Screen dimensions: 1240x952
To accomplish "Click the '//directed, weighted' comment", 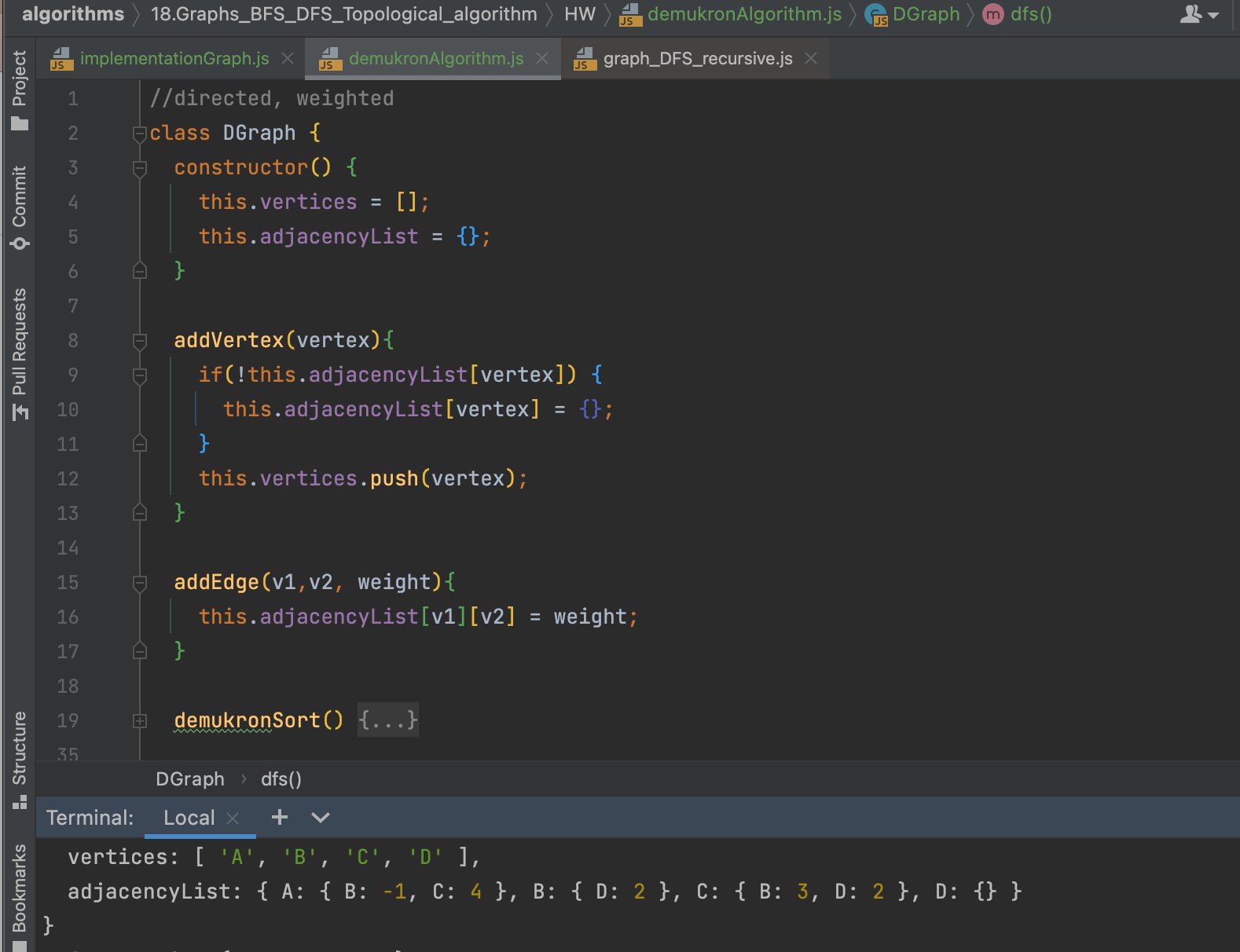I will coord(272,98).
